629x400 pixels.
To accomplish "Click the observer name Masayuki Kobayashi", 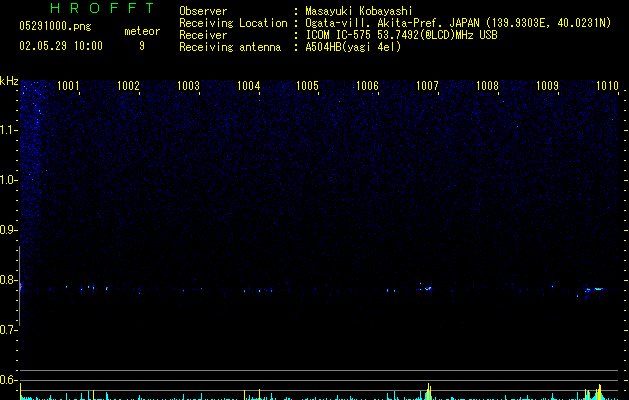I will pyautogui.click(x=359, y=11).
